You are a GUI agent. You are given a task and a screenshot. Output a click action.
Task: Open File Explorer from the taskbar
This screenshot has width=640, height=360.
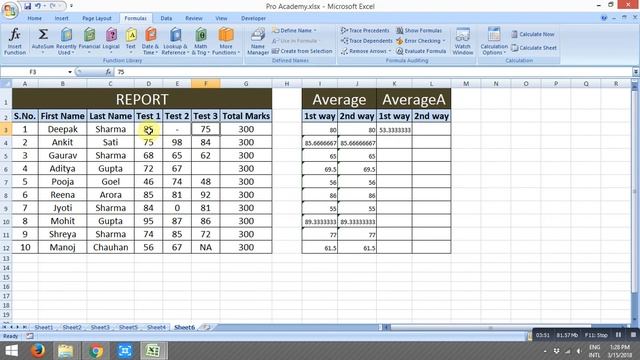point(65,351)
